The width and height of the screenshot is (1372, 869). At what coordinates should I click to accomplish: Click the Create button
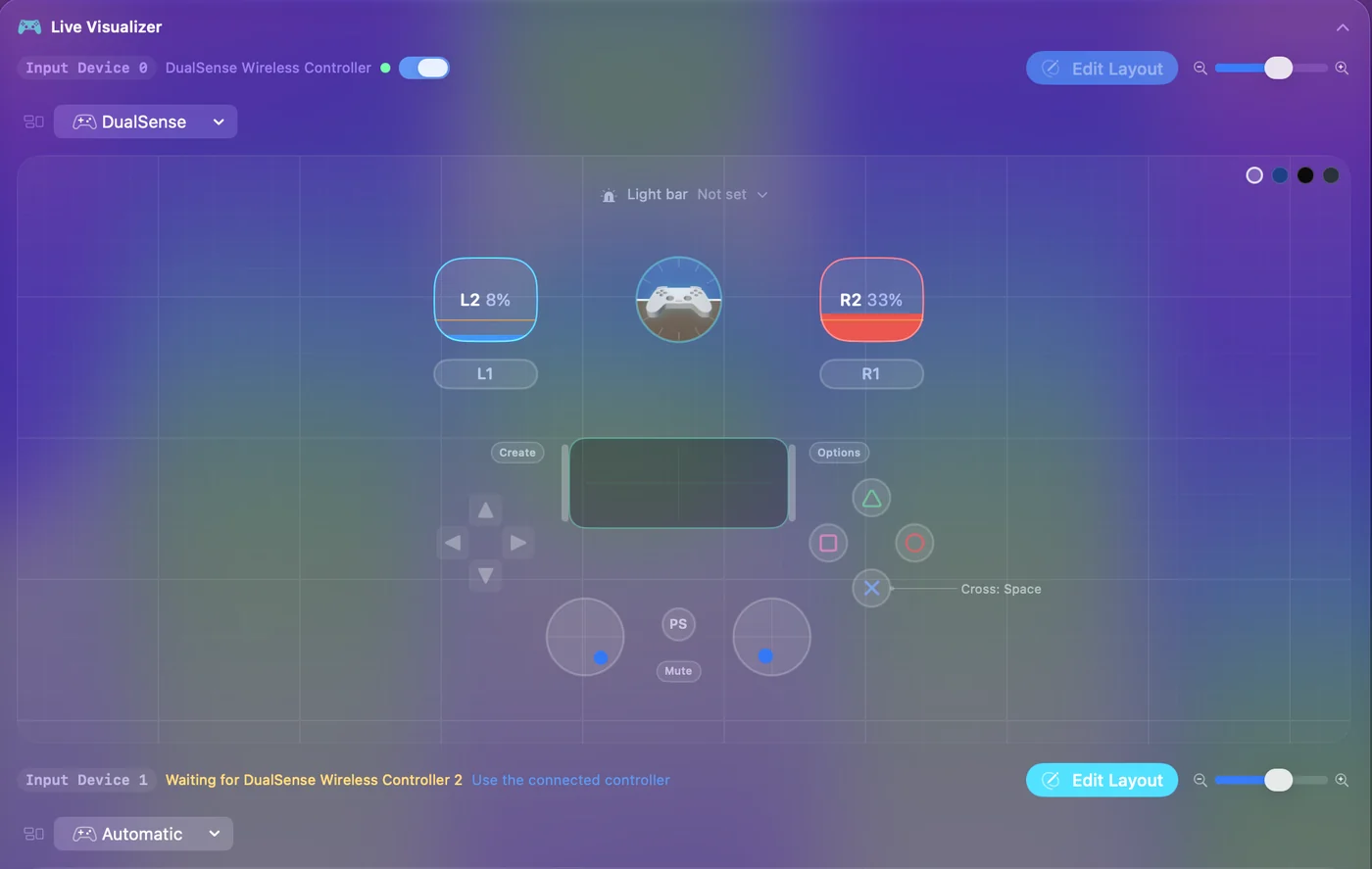pyautogui.click(x=517, y=453)
